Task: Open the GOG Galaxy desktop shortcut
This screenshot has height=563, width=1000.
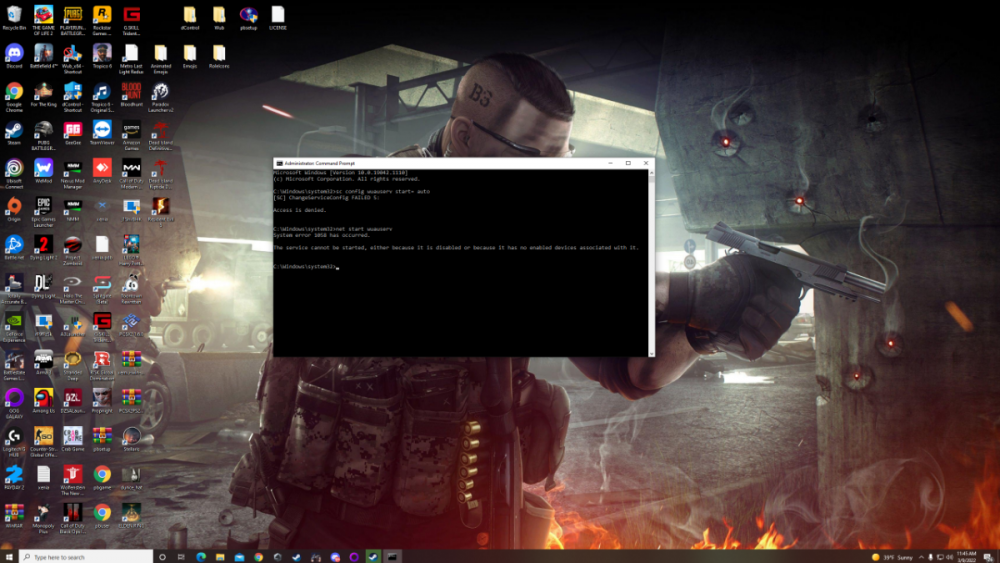Action: click(14, 397)
